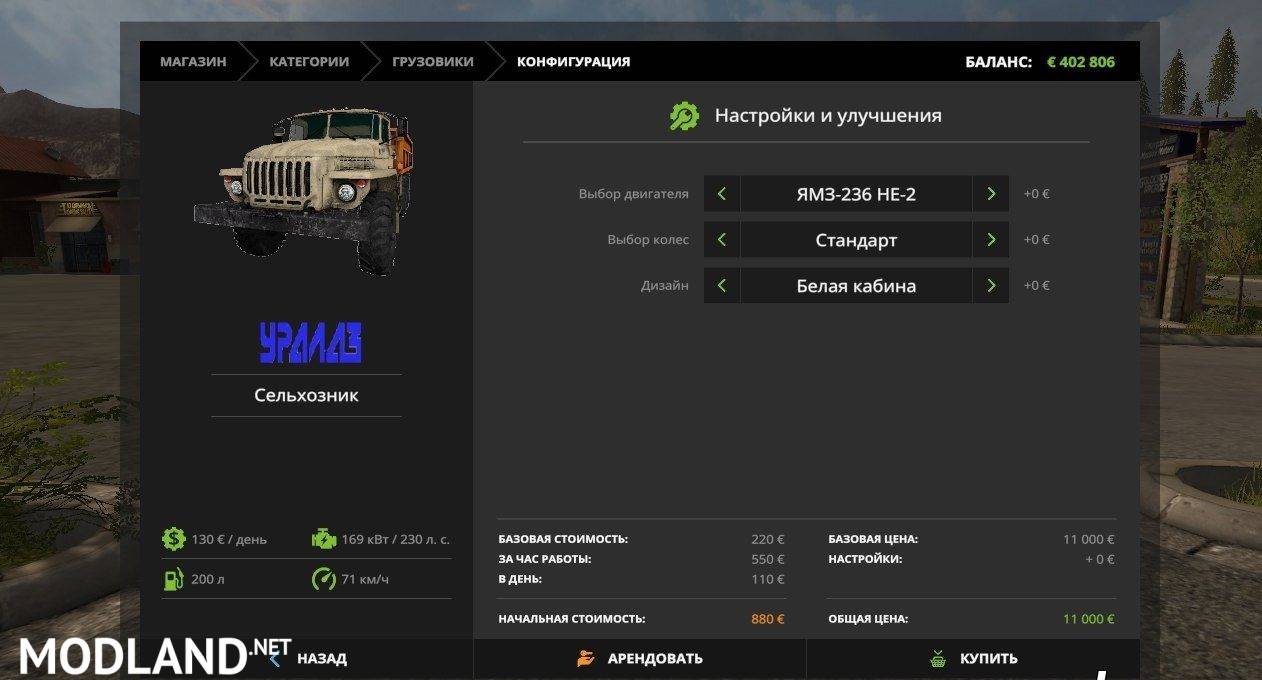The width and height of the screenshot is (1262, 680).
Task: Click the Дизайн label
Action: [664, 286]
